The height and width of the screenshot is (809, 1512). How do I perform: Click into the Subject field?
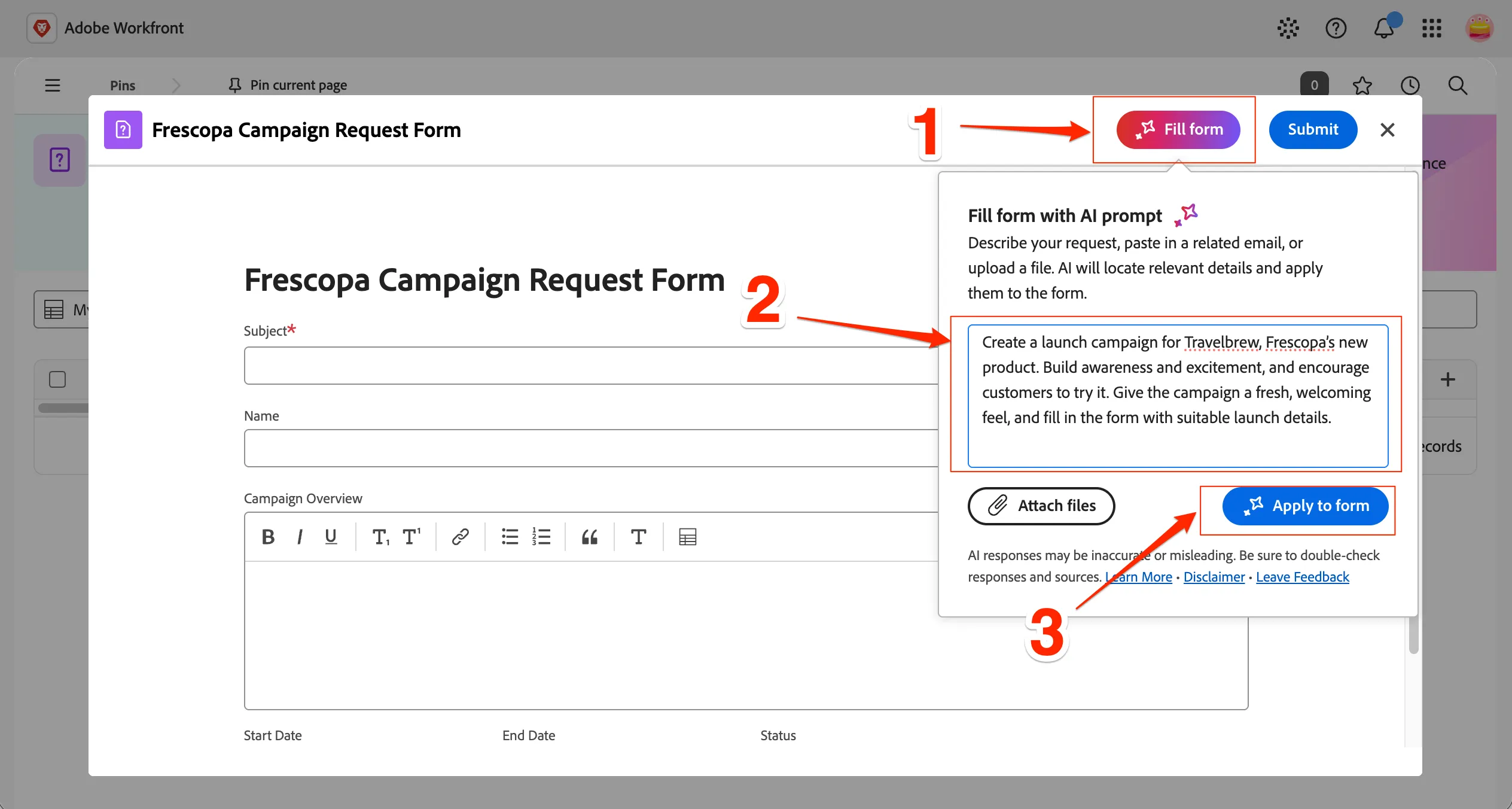click(591, 365)
